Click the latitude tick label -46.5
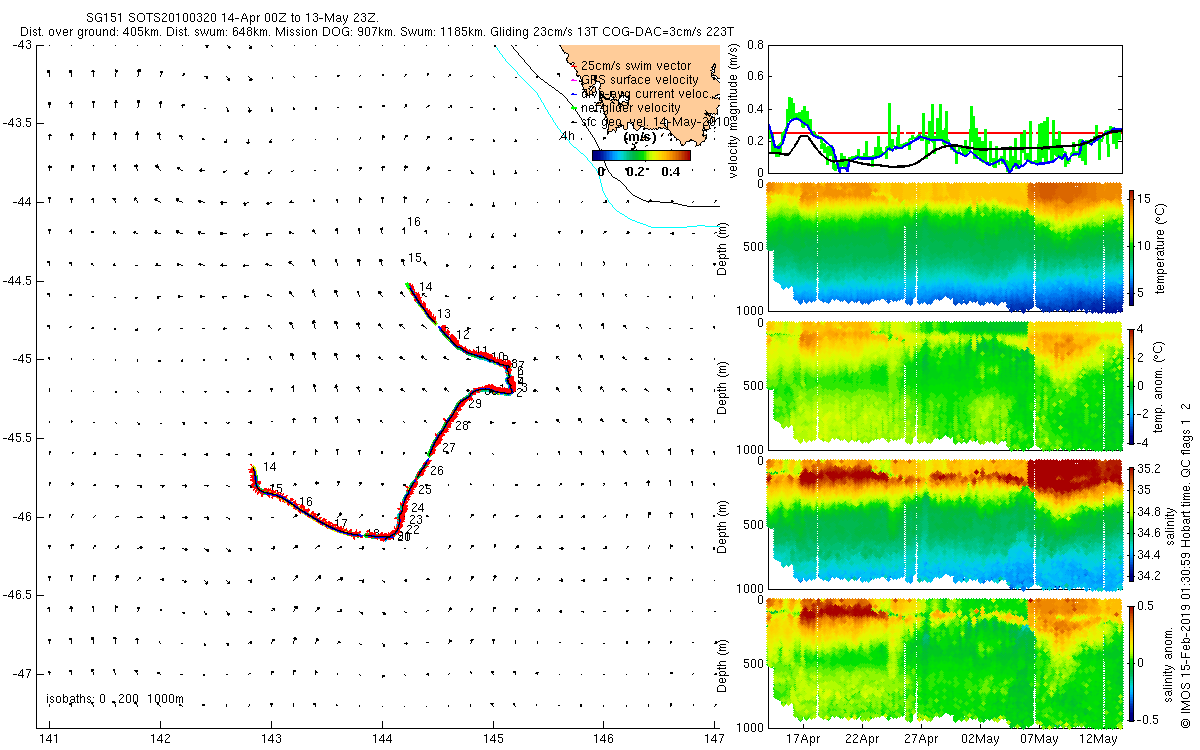The image size is (1200, 750). coord(18,595)
